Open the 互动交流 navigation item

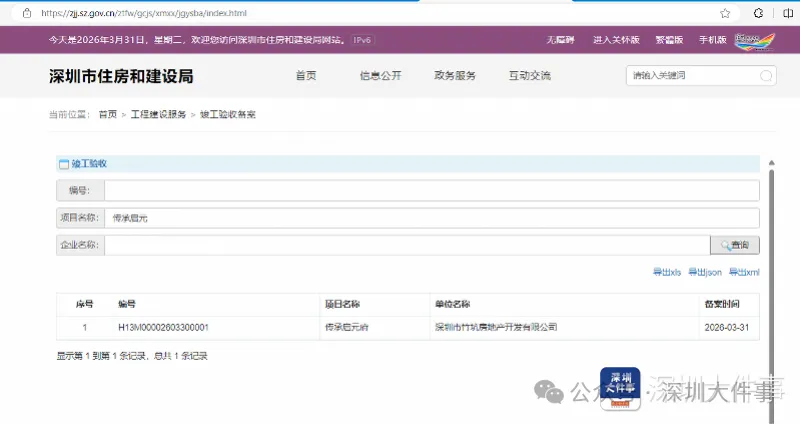click(530, 76)
